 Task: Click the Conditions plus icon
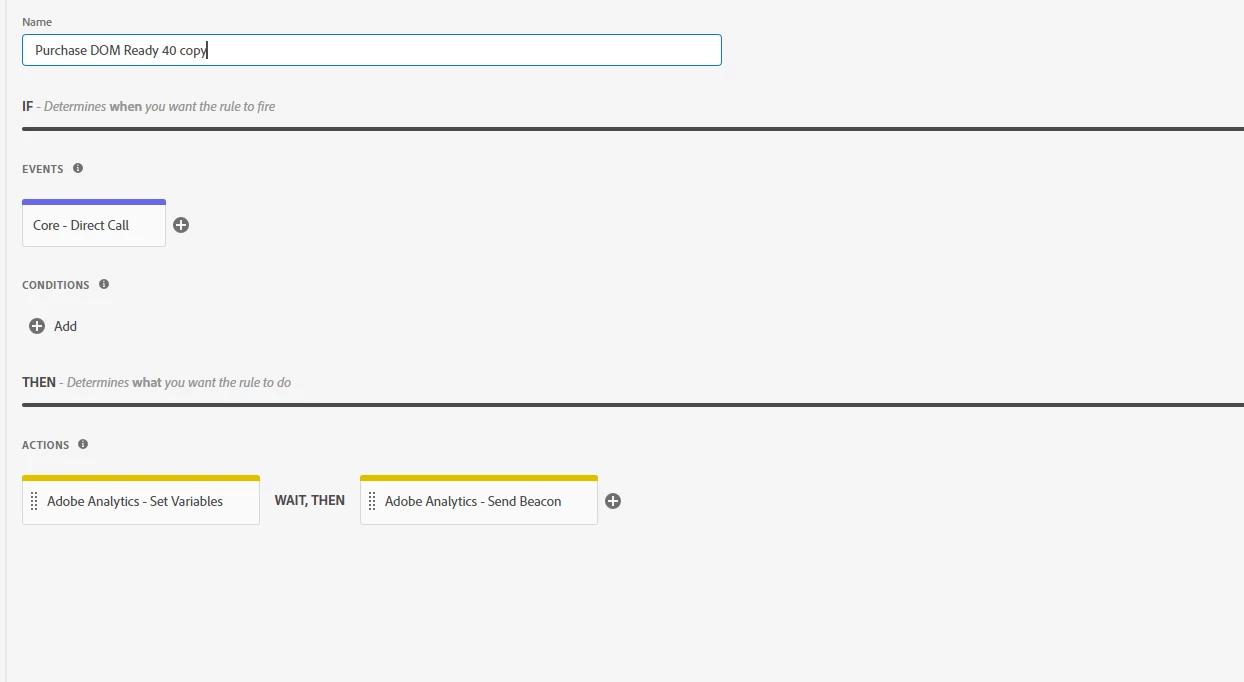[37, 326]
